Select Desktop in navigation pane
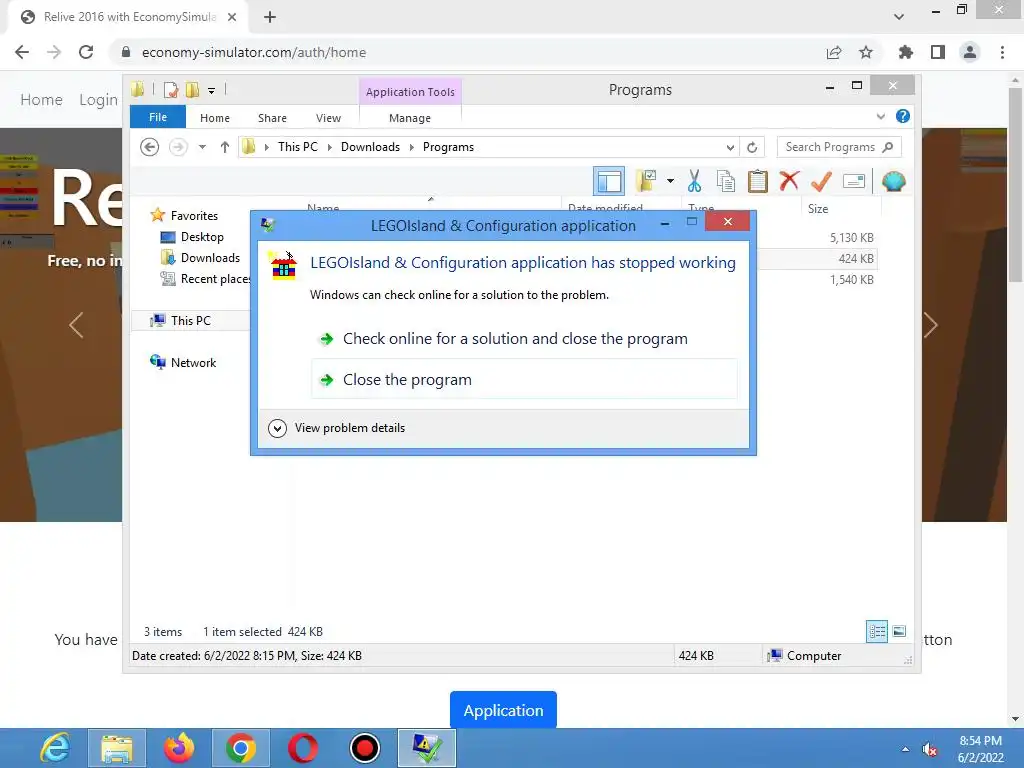This screenshot has height=768, width=1024. click(202, 236)
